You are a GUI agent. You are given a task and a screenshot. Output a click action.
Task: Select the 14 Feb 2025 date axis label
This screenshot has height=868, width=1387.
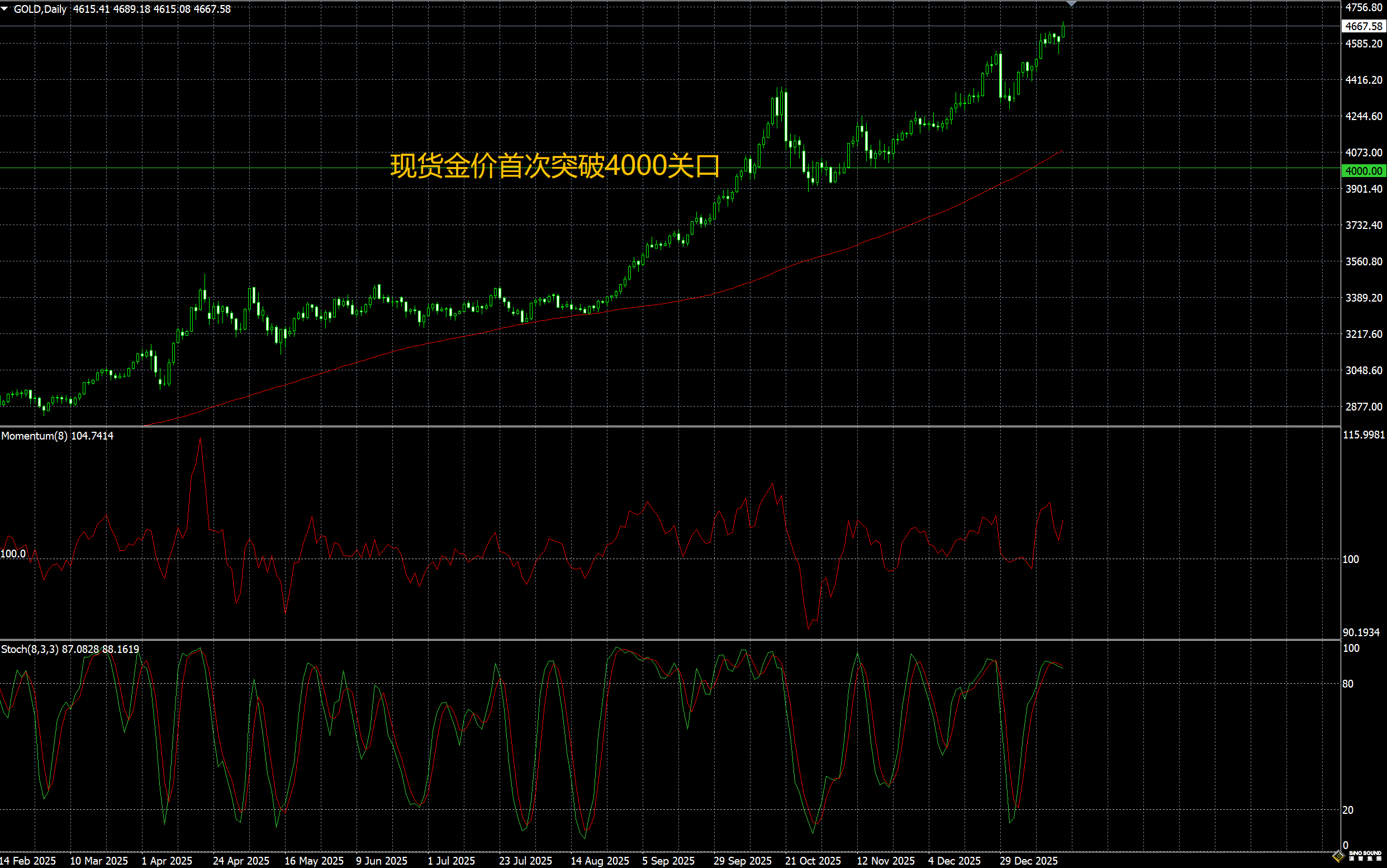[x=27, y=861]
